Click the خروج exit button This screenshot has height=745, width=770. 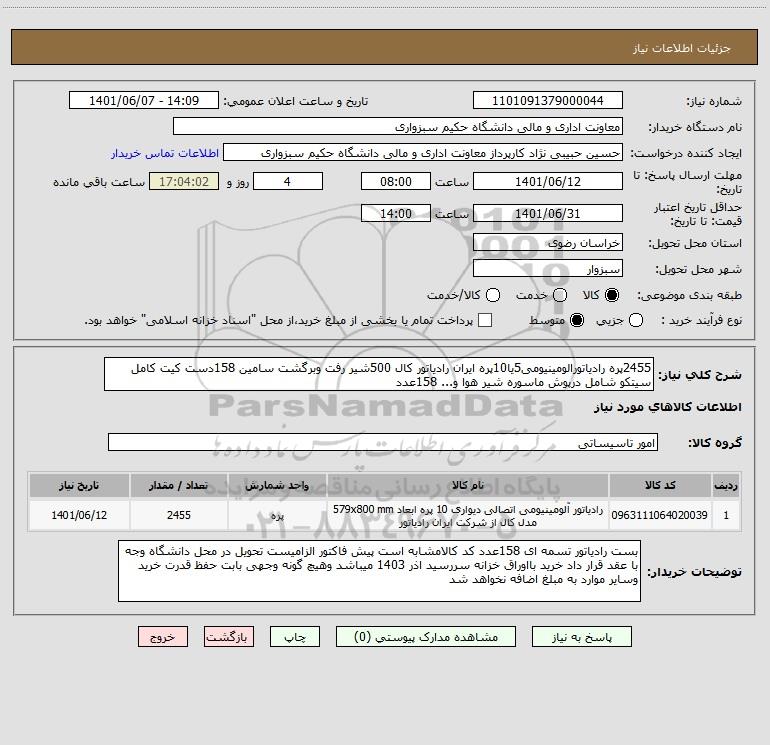163,637
